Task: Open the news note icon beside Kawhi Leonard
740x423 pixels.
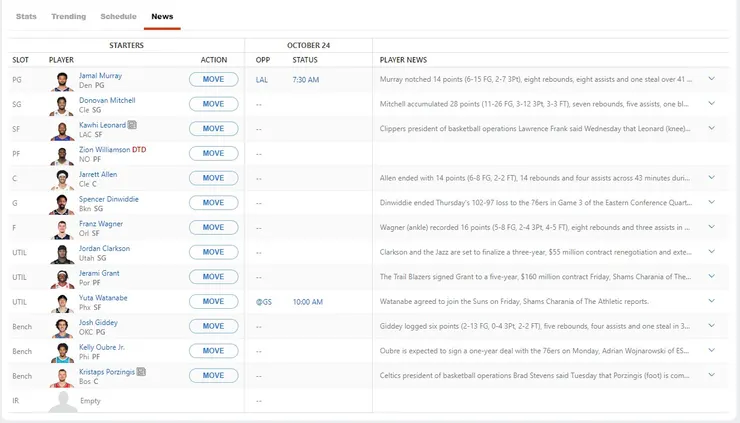Action: [132, 125]
